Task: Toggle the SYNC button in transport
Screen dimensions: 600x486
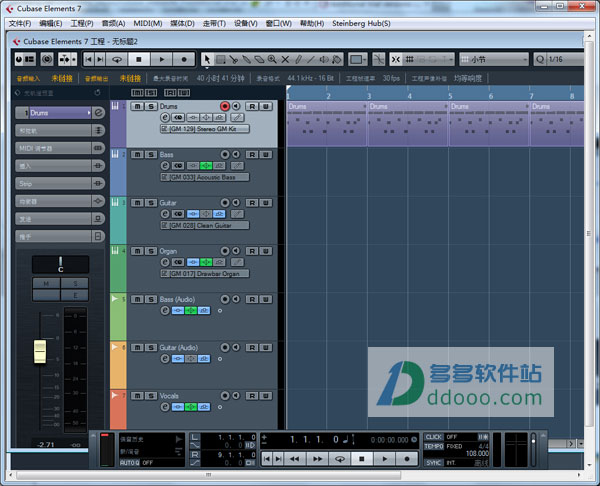Action: [434, 463]
